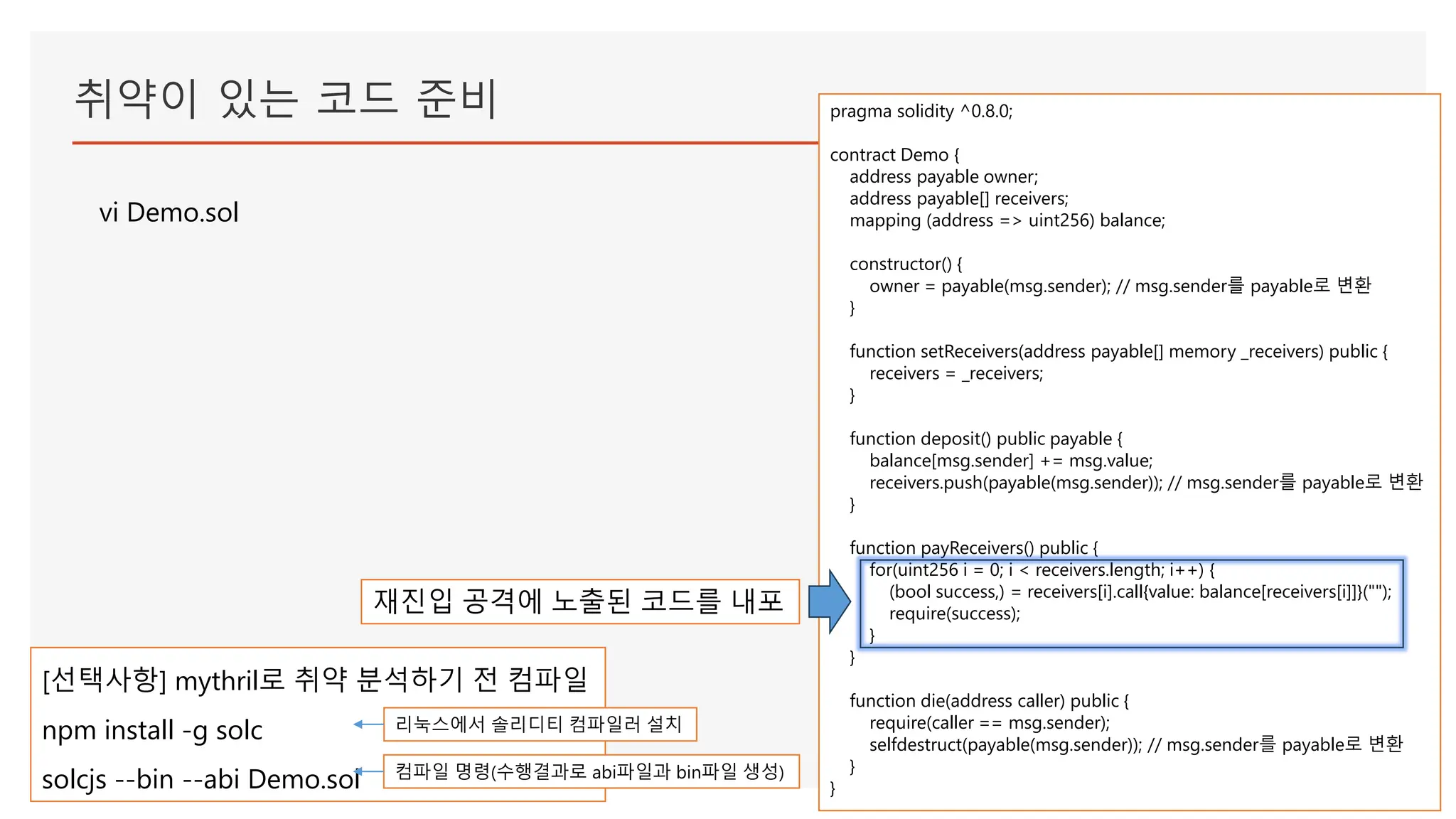The width and height of the screenshot is (1456, 819).
Task: Click the 'vi Demo.sol' text
Action: coord(169,213)
